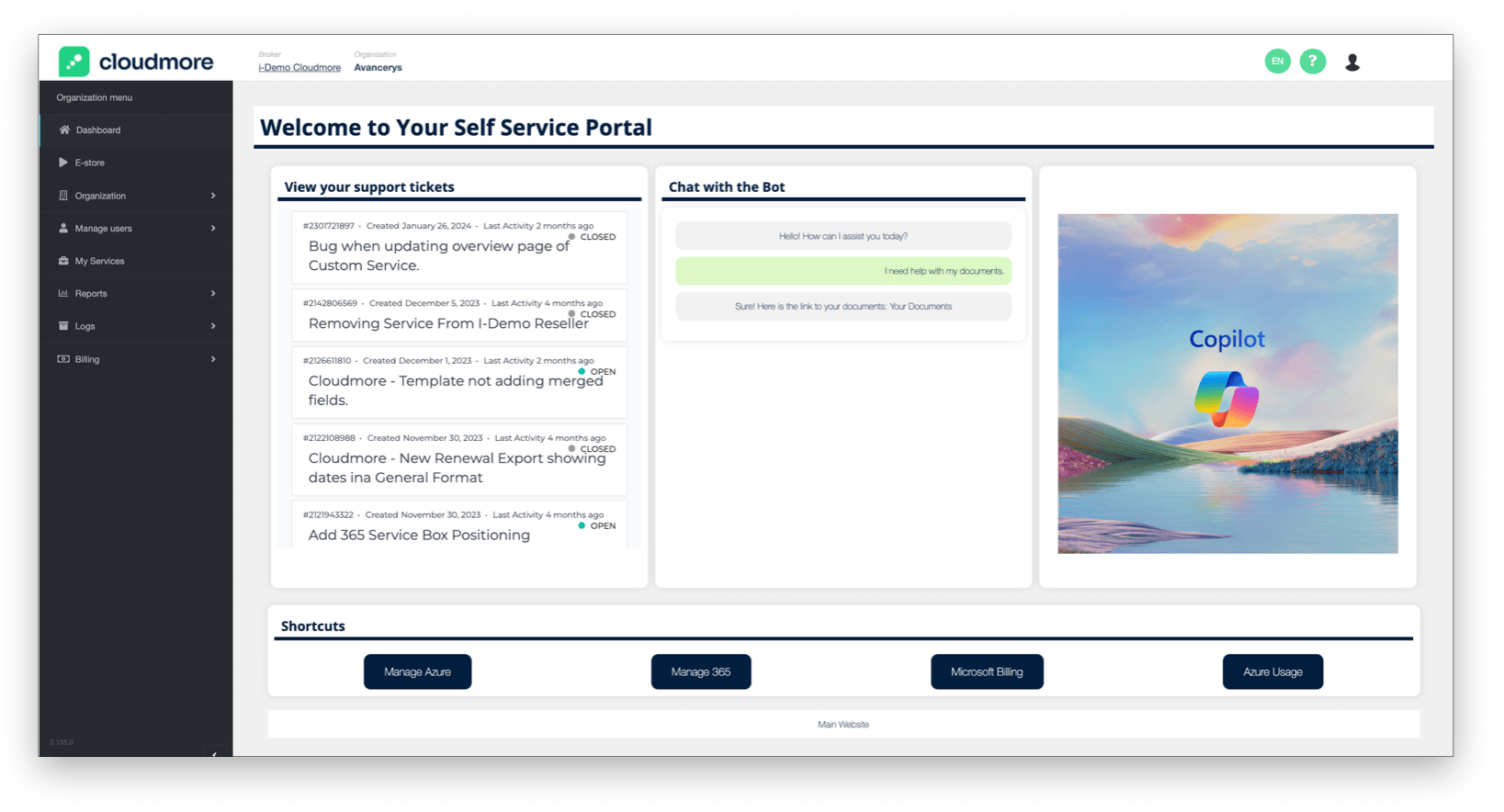Click CLOSED status on ticket #2122108988

click(x=593, y=449)
